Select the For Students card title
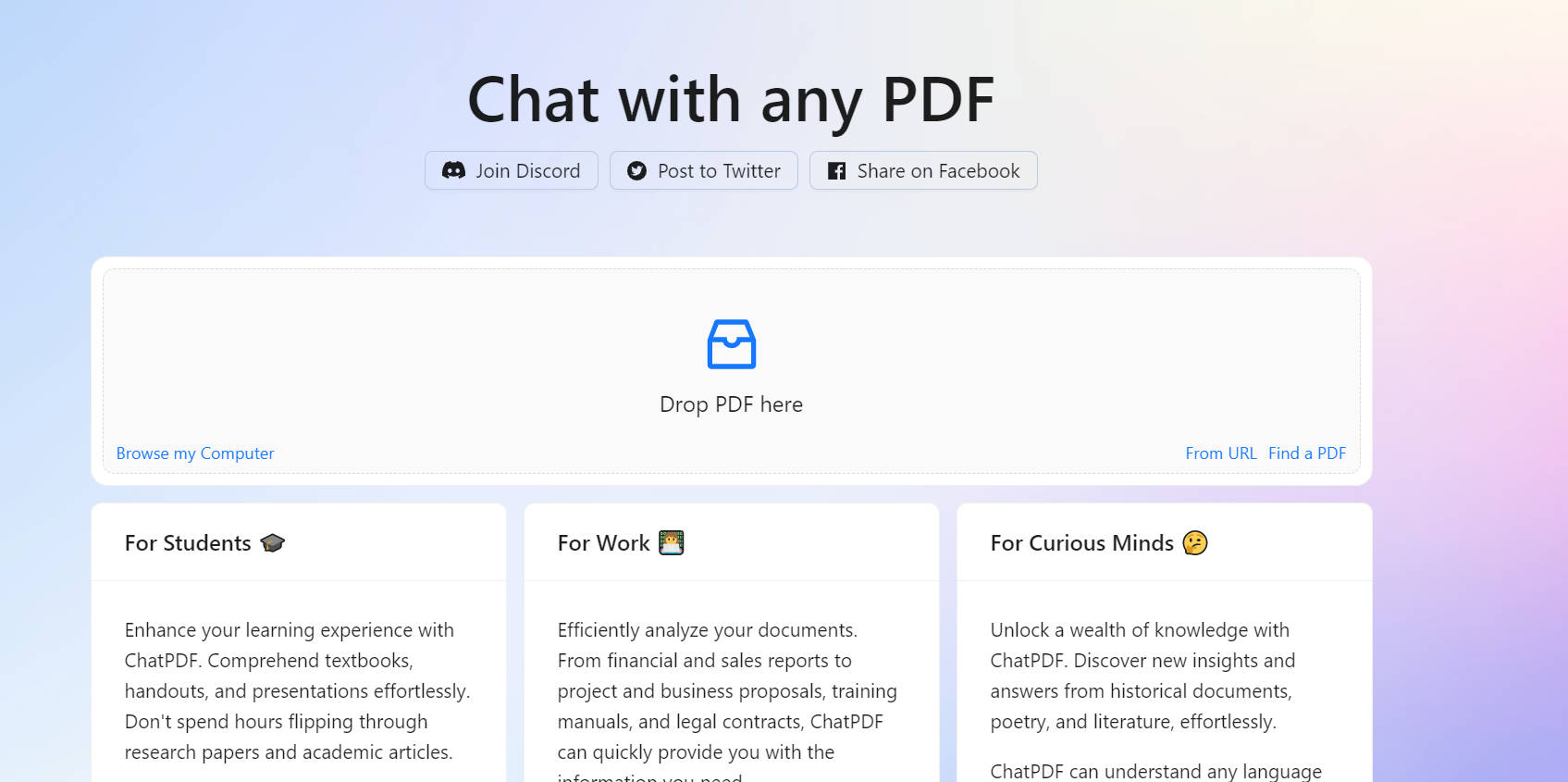 tap(188, 543)
